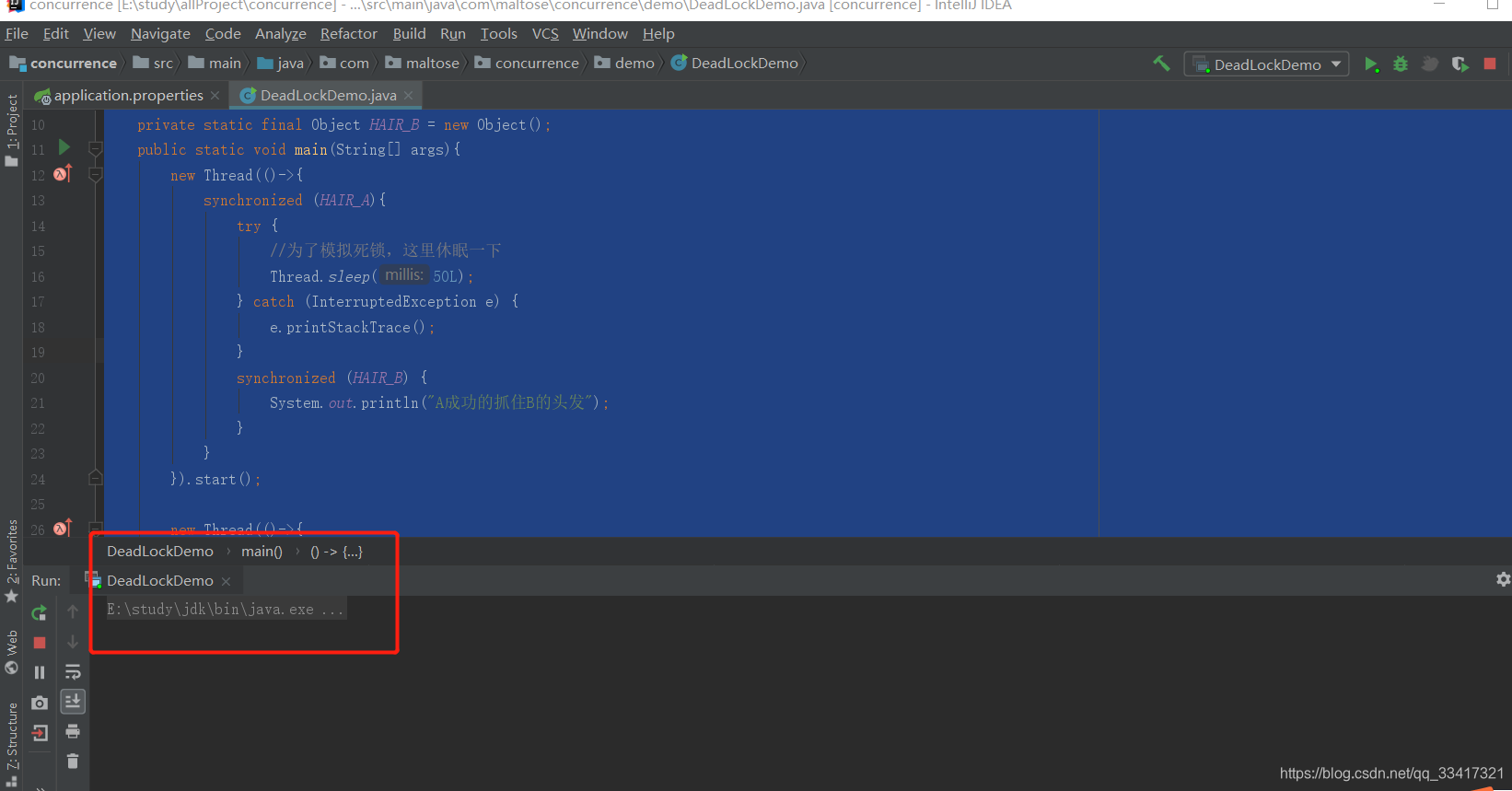Viewport: 1512px width, 791px height.
Task: Open the View menu
Action: tap(99, 34)
